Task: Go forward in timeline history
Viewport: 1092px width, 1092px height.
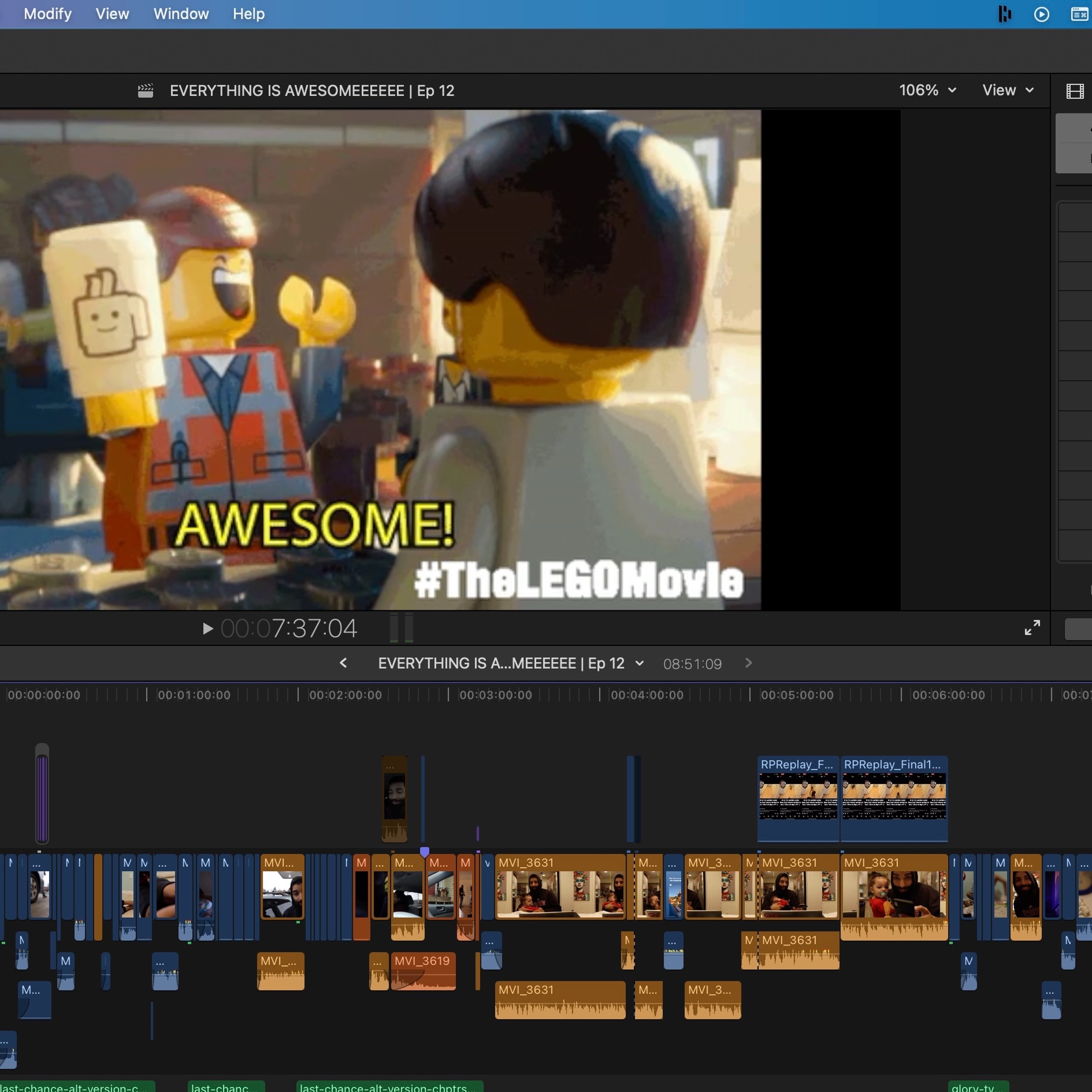Action: click(x=748, y=663)
